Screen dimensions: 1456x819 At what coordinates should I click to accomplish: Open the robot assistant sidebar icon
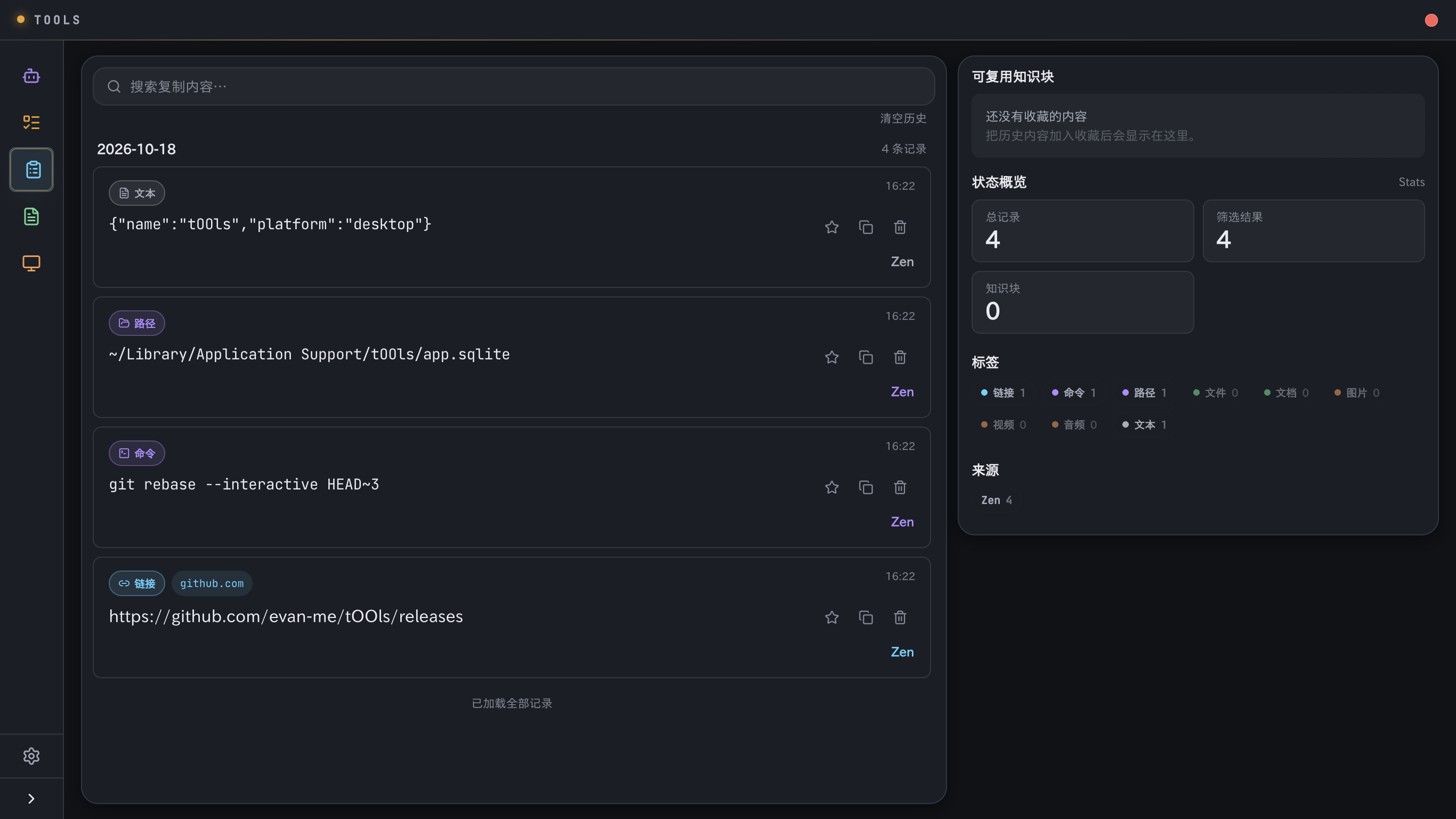point(31,76)
